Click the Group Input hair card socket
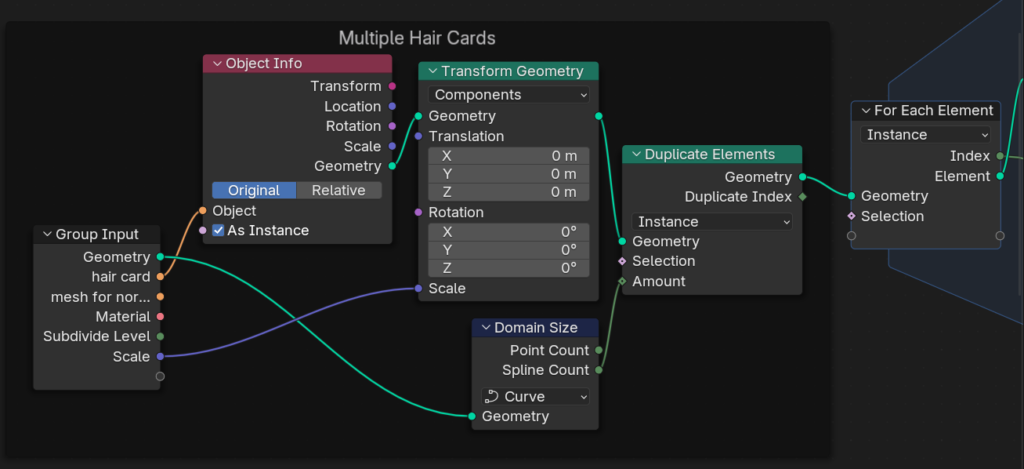 tap(160, 277)
